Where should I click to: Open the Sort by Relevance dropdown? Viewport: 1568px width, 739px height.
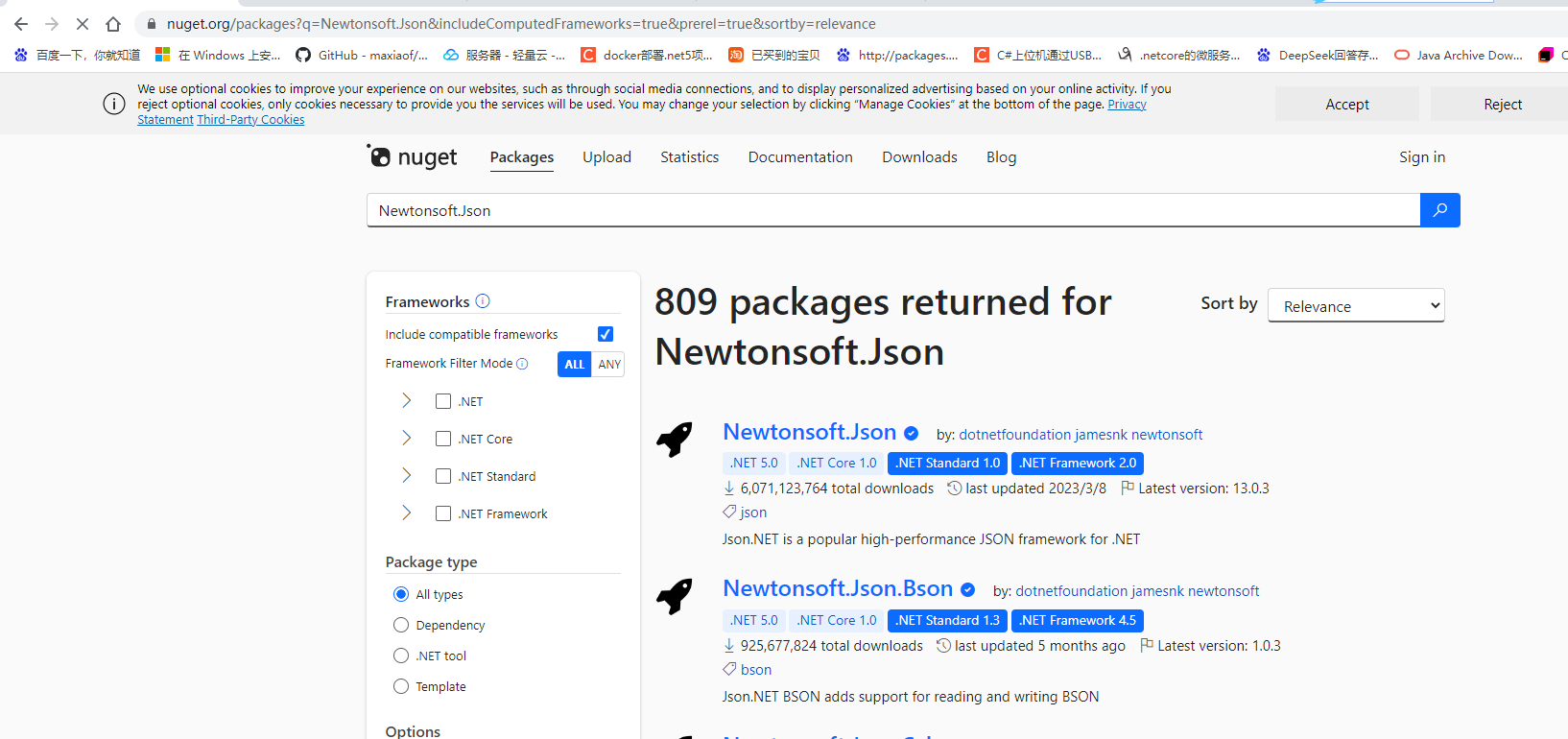(1356, 306)
